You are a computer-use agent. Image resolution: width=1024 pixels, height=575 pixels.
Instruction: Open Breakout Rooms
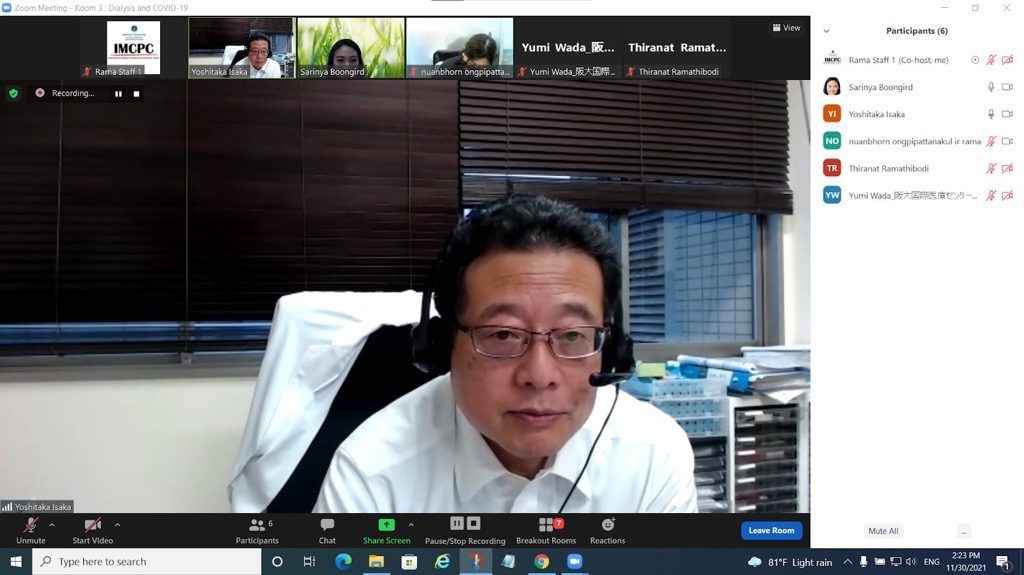[546, 531]
